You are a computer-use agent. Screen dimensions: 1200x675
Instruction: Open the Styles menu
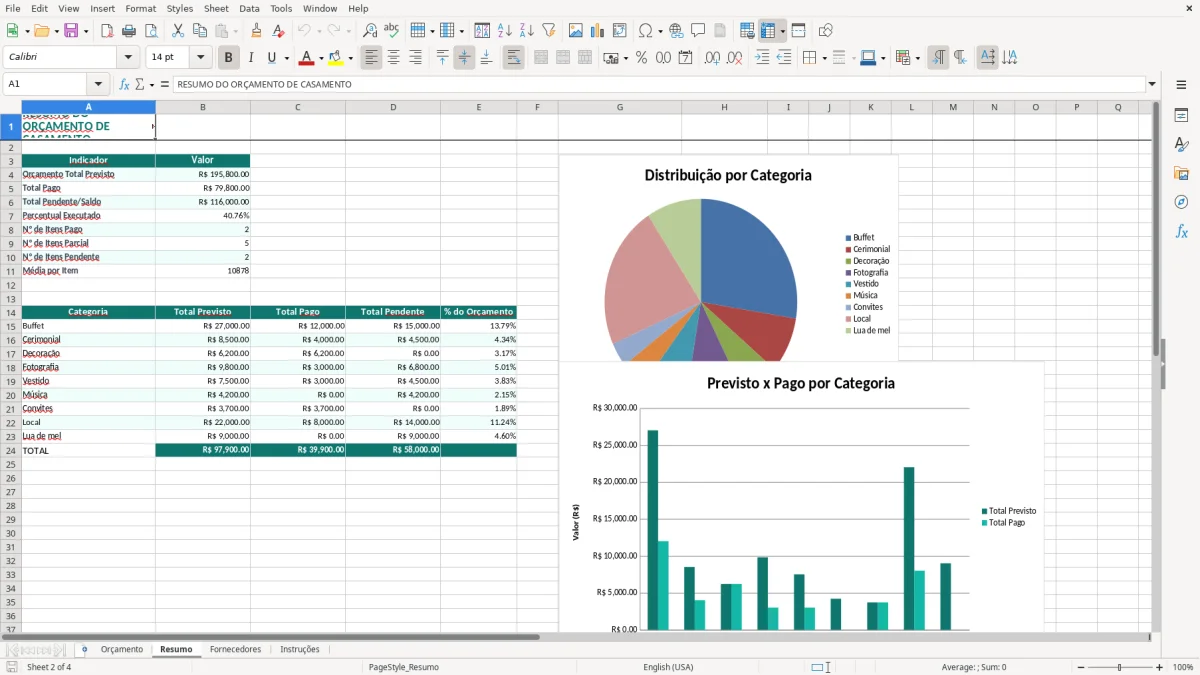(x=180, y=8)
